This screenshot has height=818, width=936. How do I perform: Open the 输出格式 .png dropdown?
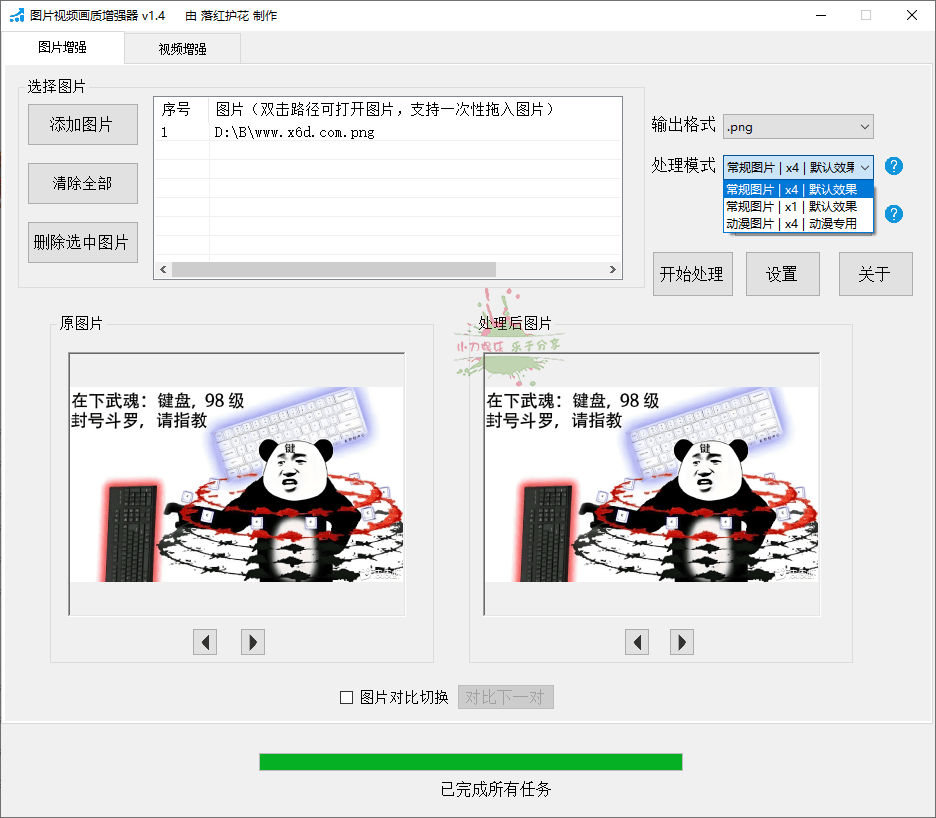click(x=798, y=126)
